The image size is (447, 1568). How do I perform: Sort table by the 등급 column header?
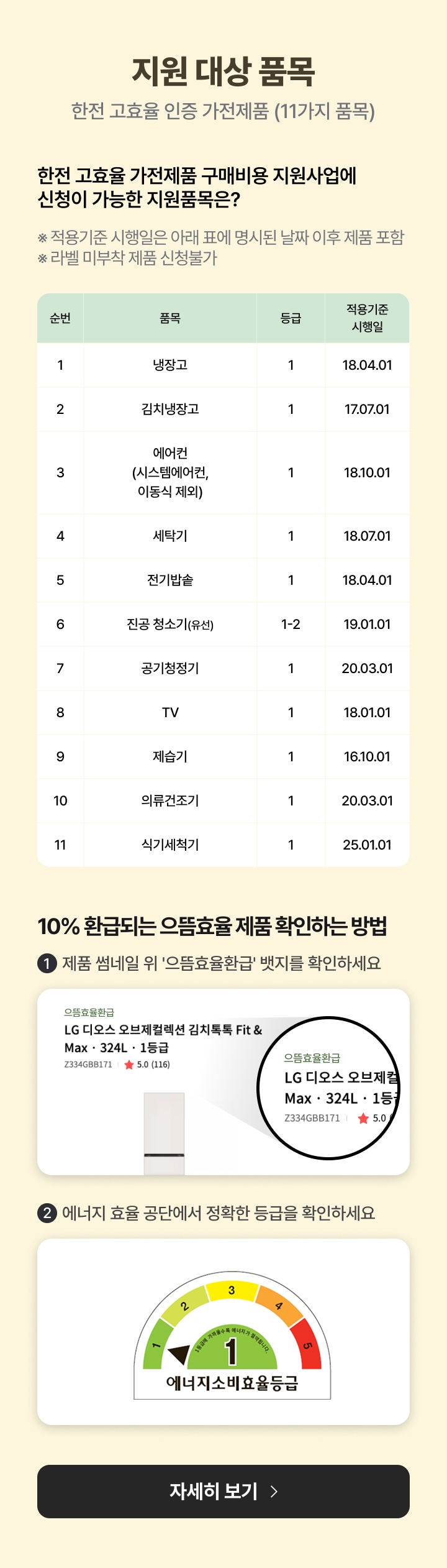(289, 317)
